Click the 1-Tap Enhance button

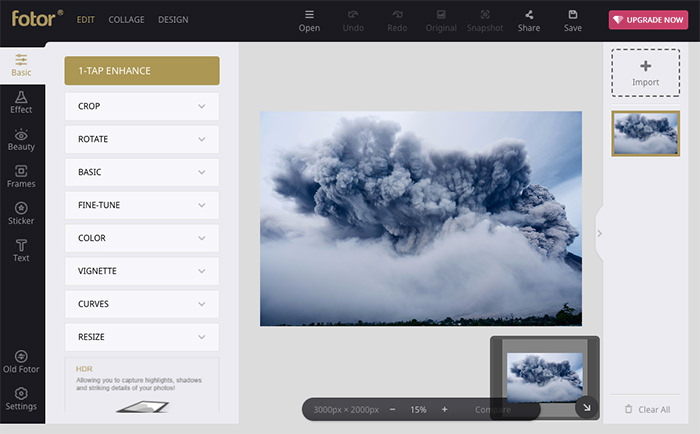coord(141,71)
